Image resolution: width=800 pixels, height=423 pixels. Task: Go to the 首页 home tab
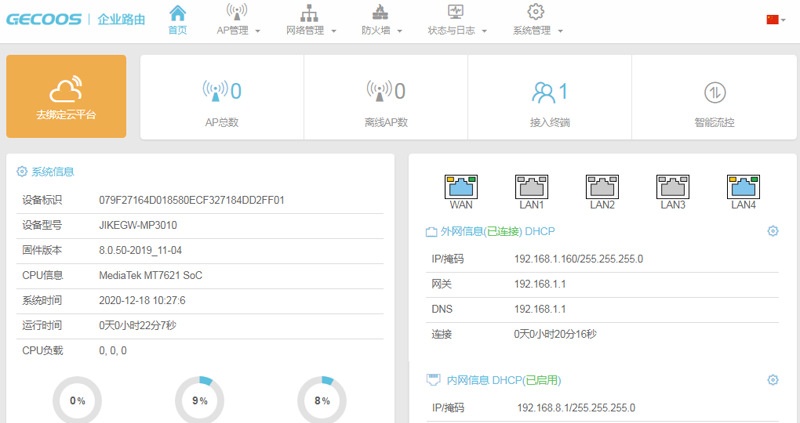[177, 20]
